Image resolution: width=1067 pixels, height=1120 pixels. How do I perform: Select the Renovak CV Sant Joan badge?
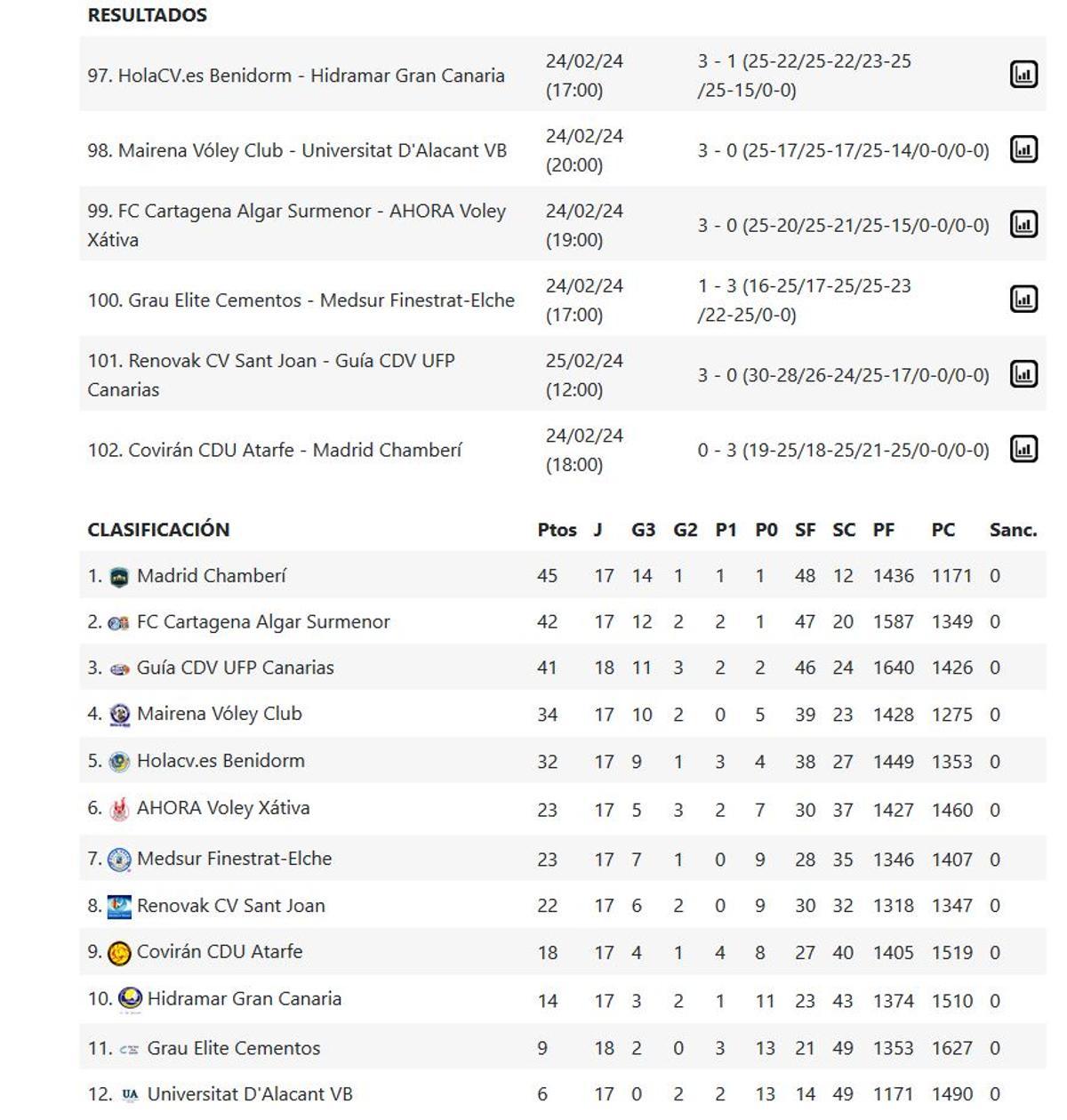118,905
